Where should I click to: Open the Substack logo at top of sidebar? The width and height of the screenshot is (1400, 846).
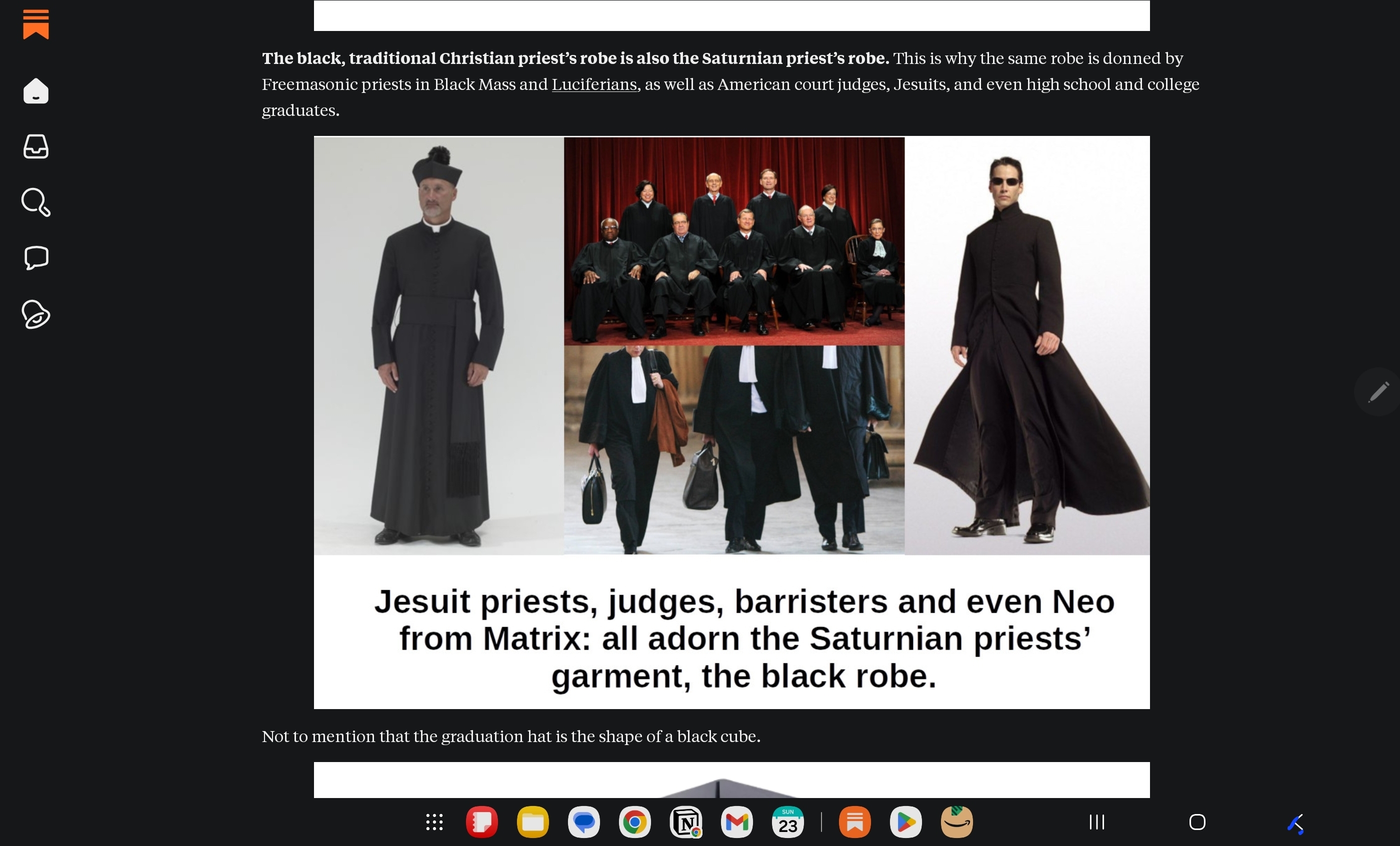[x=36, y=24]
